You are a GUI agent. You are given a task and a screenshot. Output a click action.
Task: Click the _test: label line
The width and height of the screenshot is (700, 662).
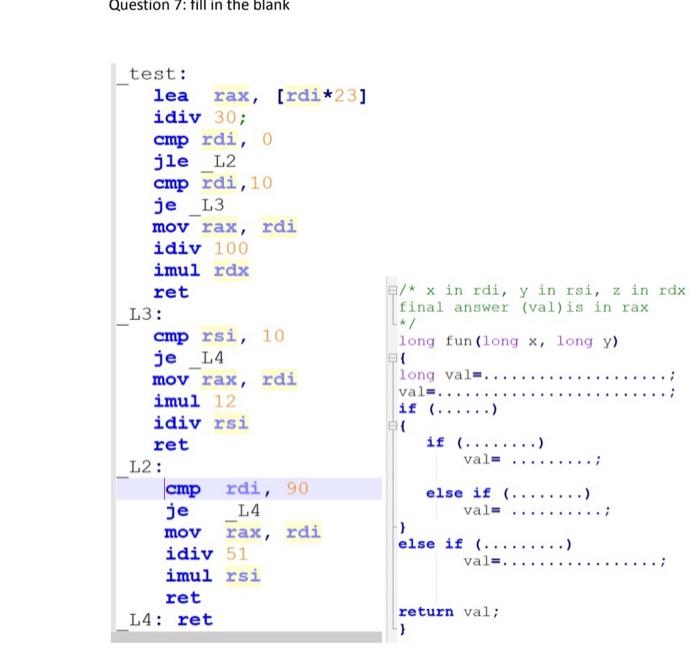click(x=152, y=75)
